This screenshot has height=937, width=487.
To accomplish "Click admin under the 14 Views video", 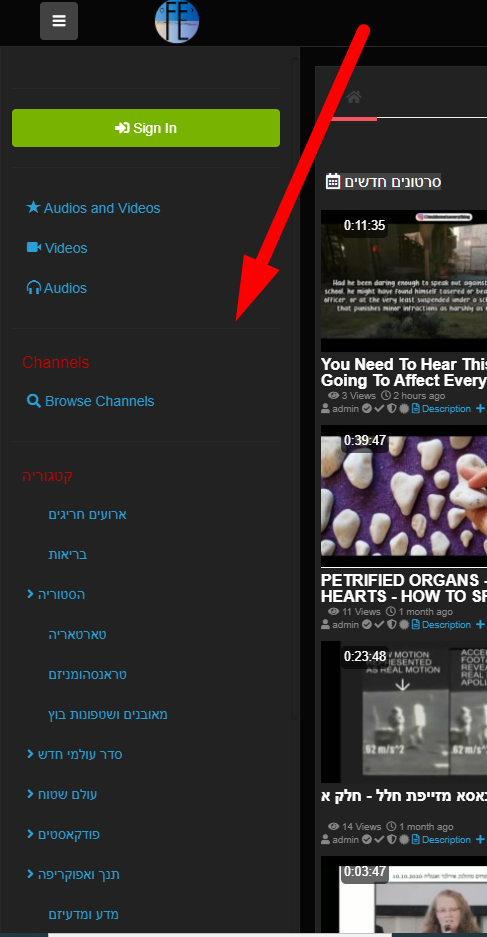I will click(x=345, y=840).
